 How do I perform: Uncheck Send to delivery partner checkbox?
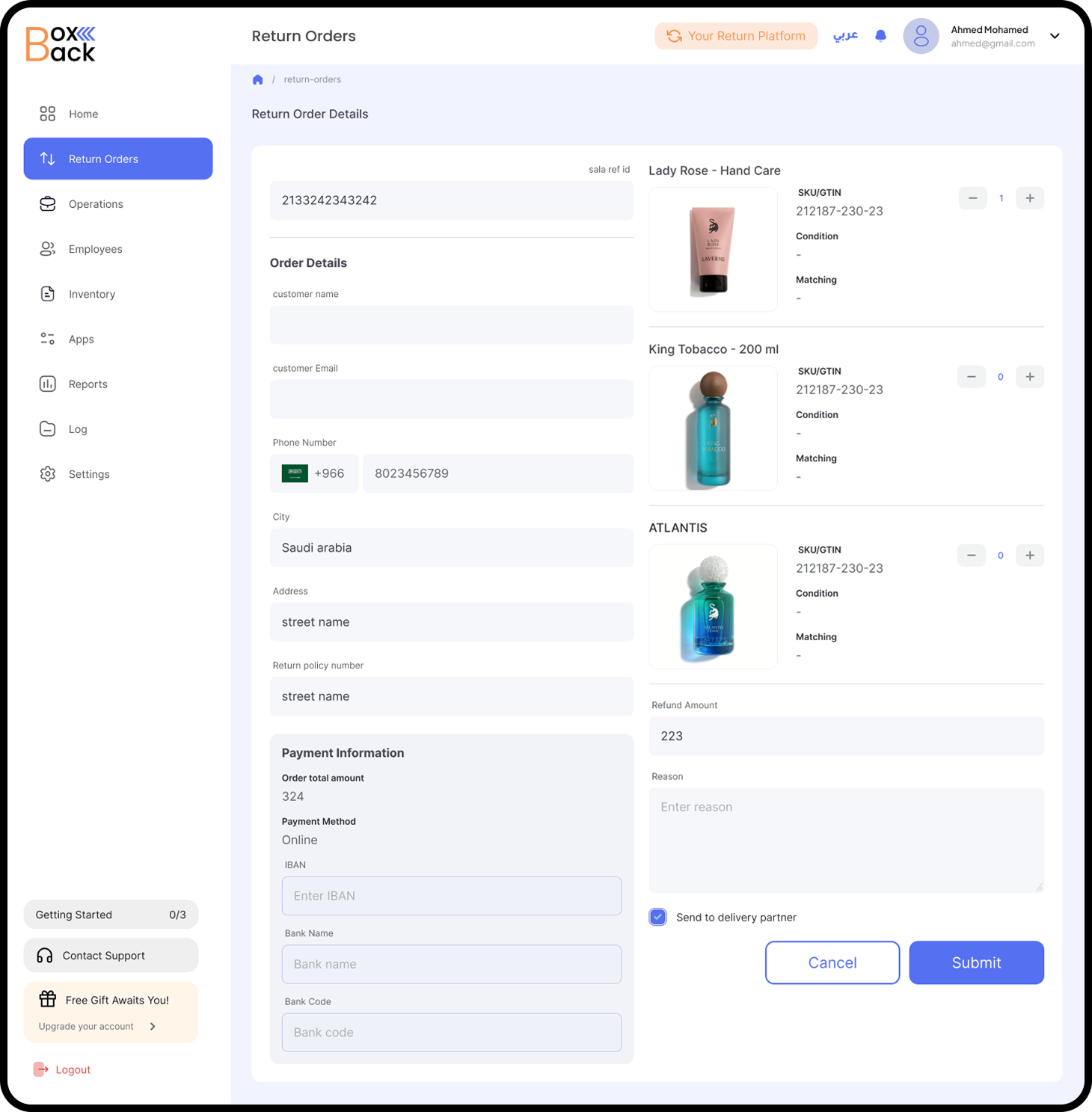tap(657, 917)
